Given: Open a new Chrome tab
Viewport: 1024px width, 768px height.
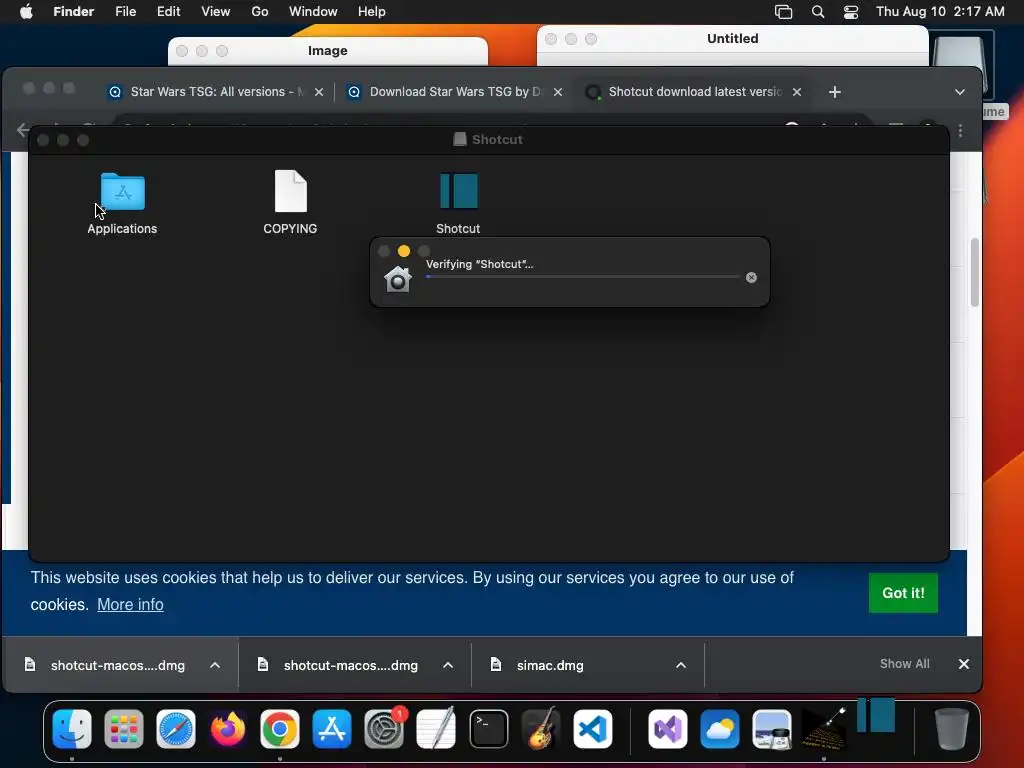Looking at the screenshot, I should coord(835,92).
